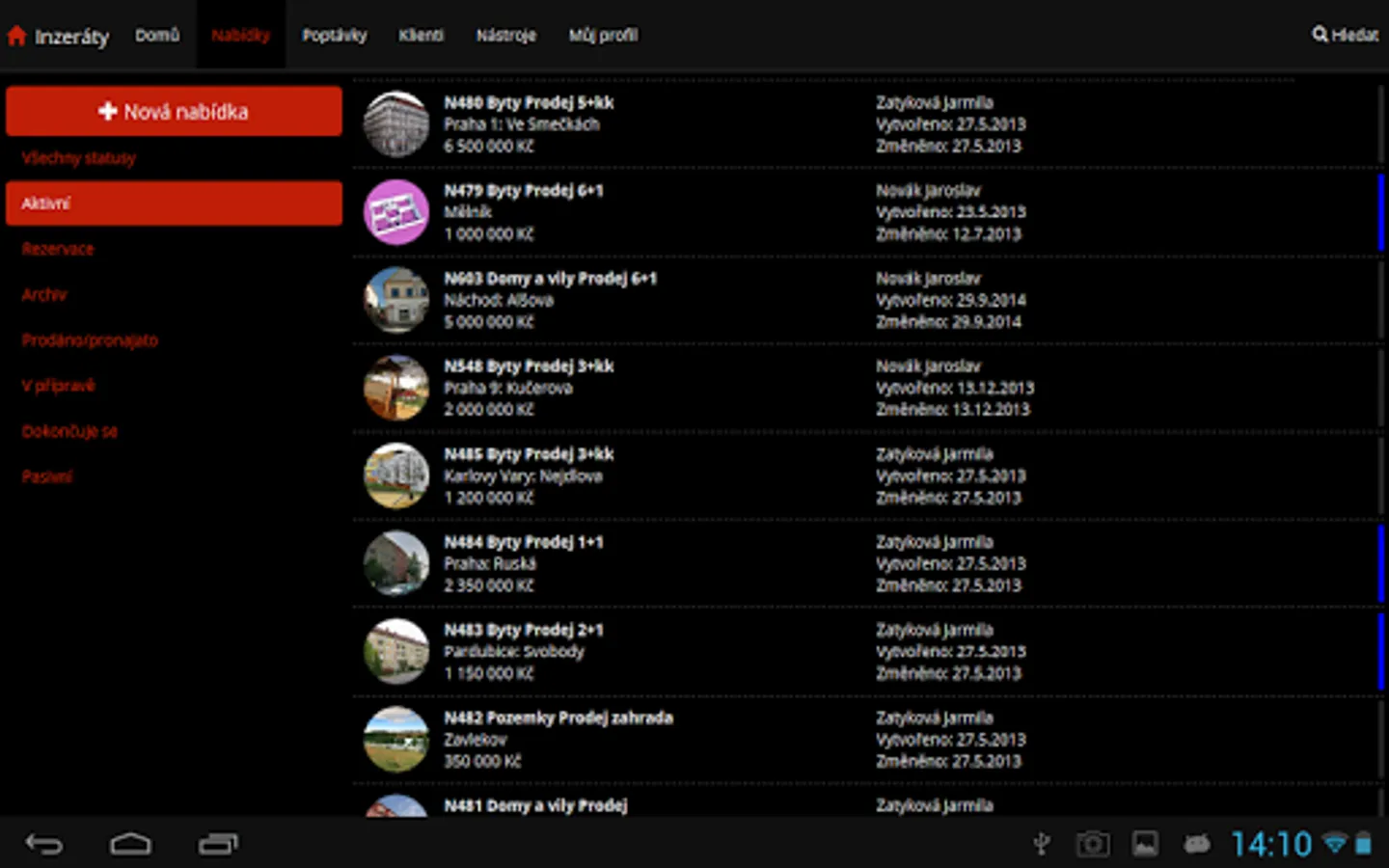Click the address Karlovy Vary: Nejdlova
This screenshot has height=868, width=1389.
(x=523, y=475)
